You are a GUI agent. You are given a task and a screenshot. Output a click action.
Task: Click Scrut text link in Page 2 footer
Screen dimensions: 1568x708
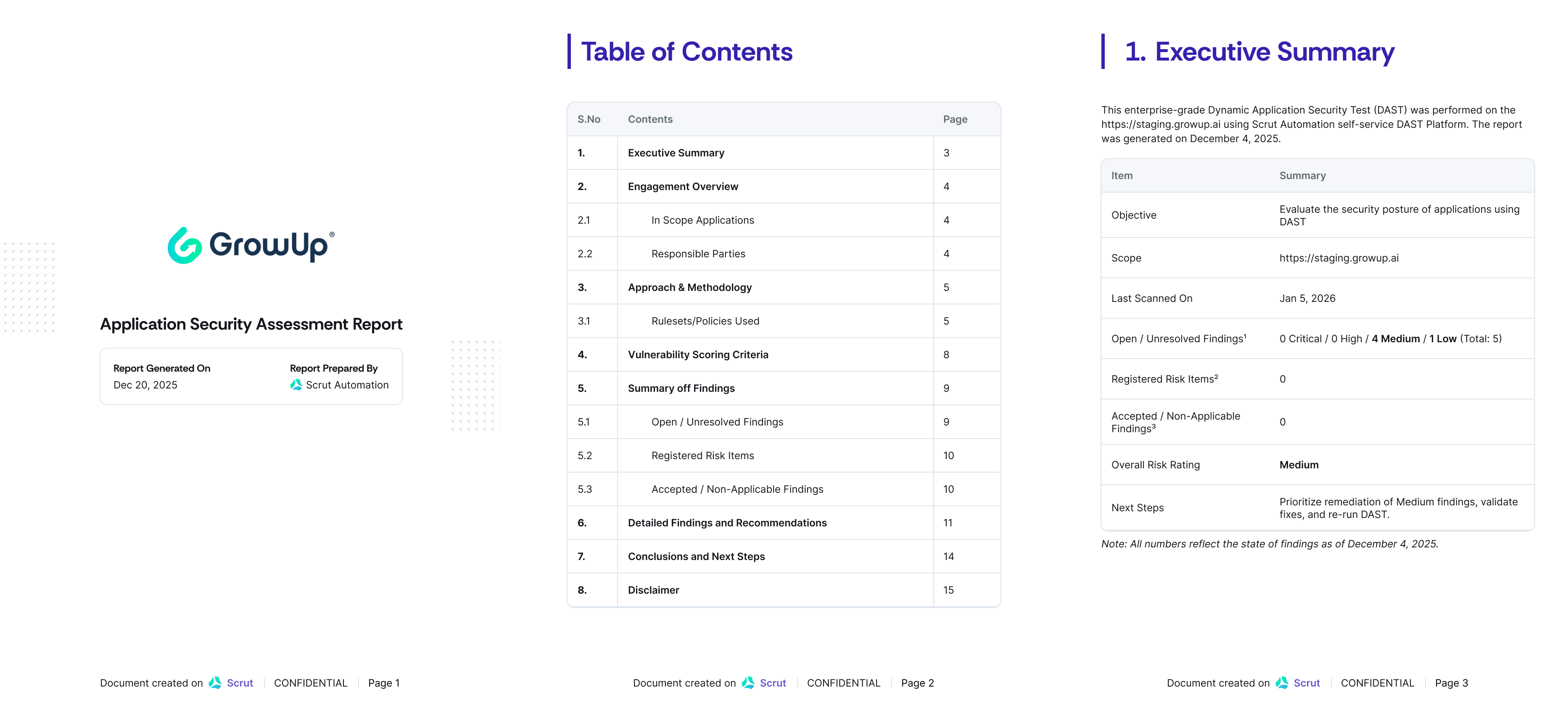pos(772,682)
